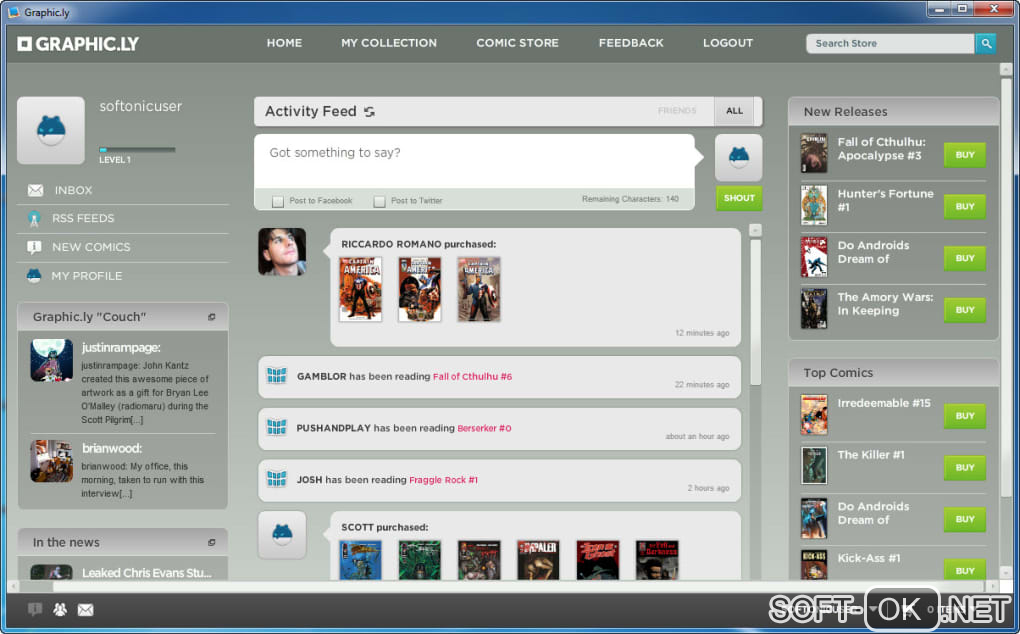Open justinrampage's couch post thumbnail
1020x634 pixels.
tap(51, 360)
